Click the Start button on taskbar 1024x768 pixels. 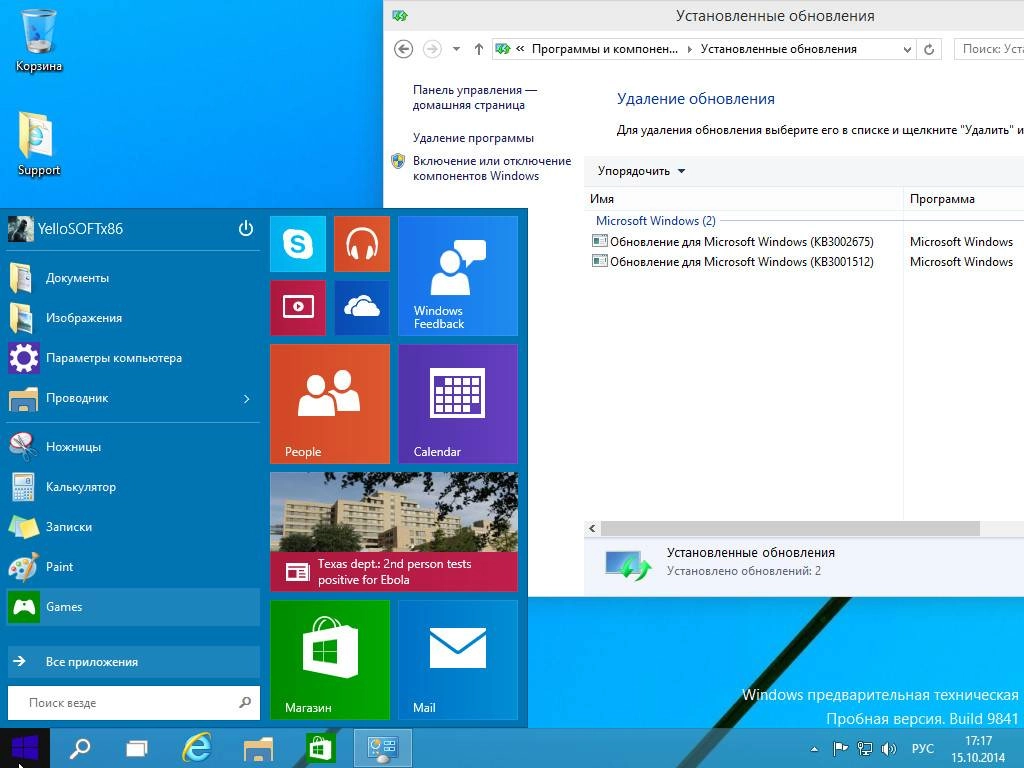(x=25, y=748)
